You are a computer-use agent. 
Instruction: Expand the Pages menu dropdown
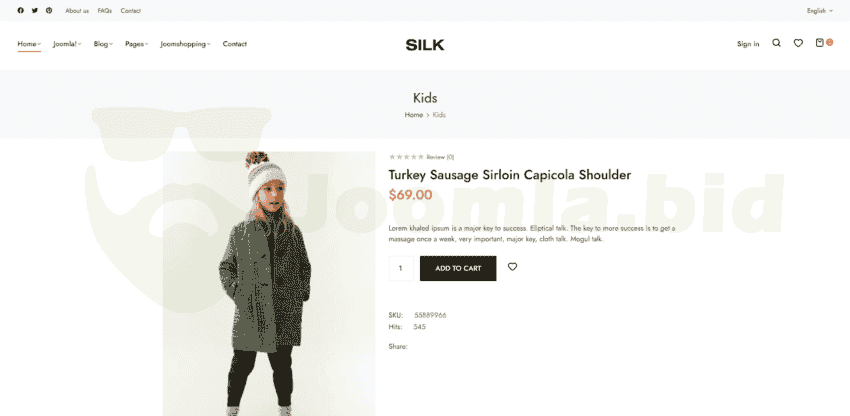pyautogui.click(x=136, y=44)
